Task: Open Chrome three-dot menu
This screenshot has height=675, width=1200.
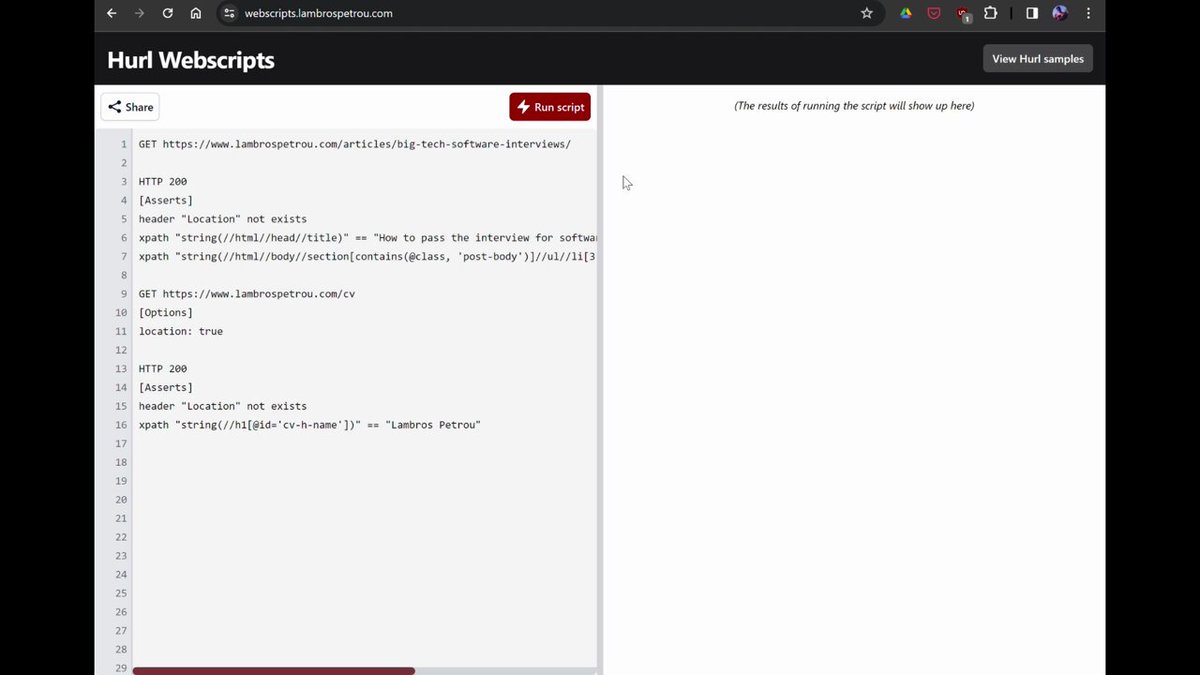Action: (x=1087, y=13)
